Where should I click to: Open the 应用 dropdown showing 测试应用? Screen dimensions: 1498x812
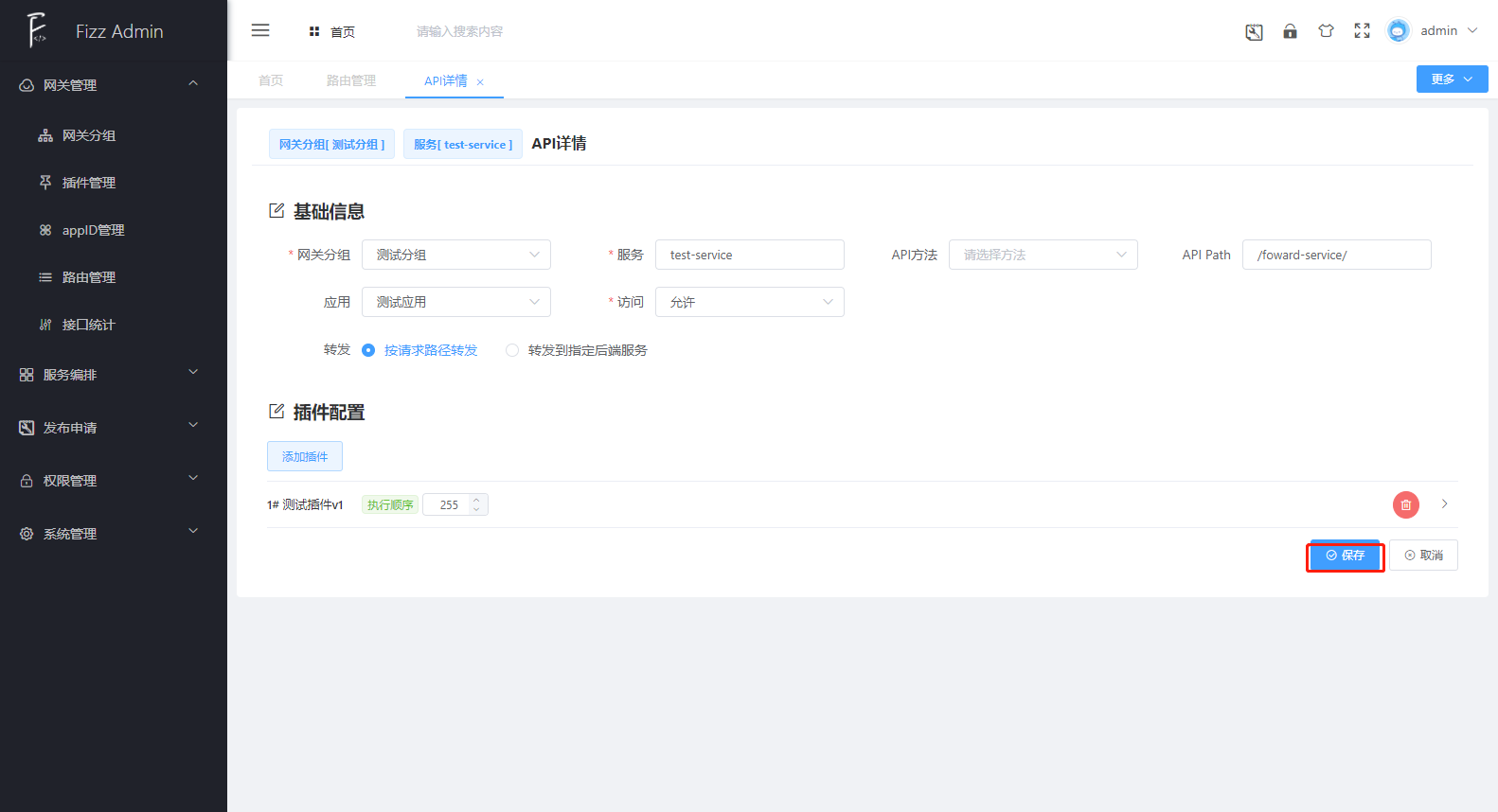click(x=456, y=302)
